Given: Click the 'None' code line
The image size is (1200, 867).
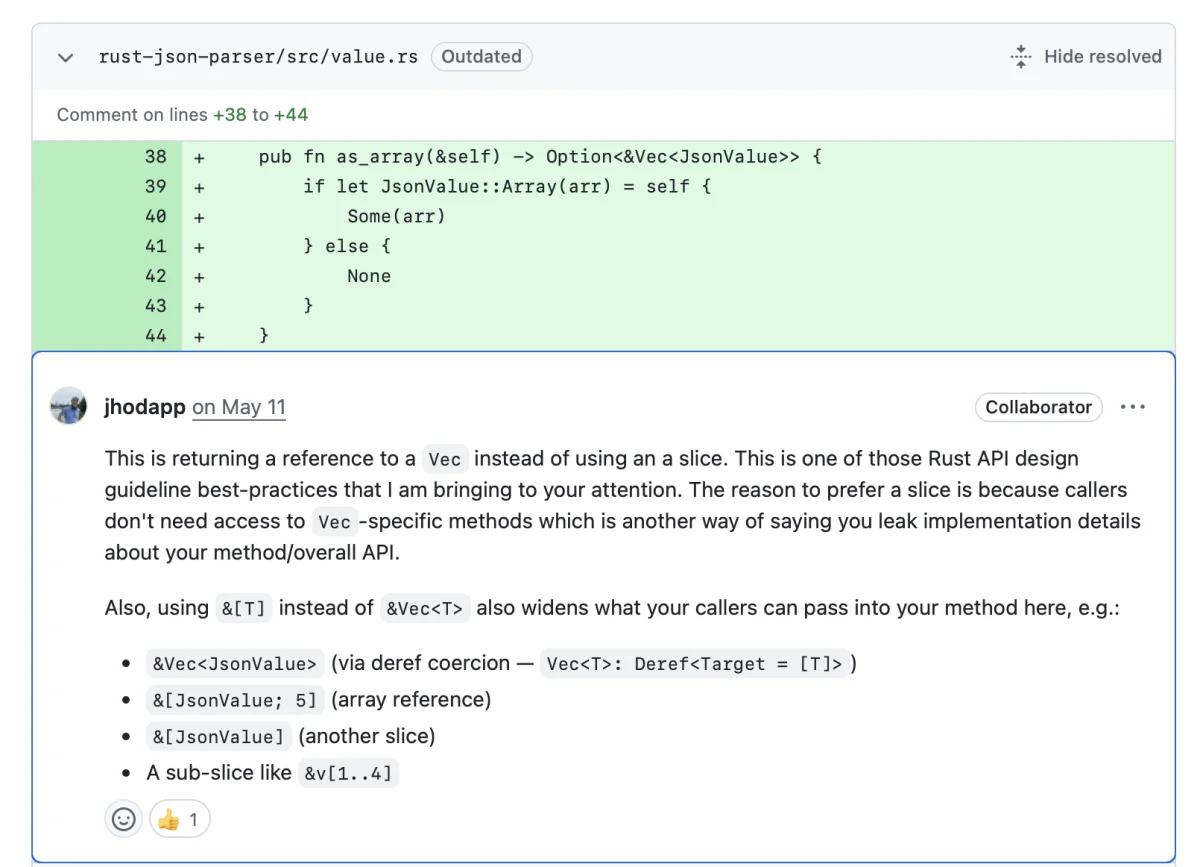Looking at the screenshot, I should (x=369, y=277).
